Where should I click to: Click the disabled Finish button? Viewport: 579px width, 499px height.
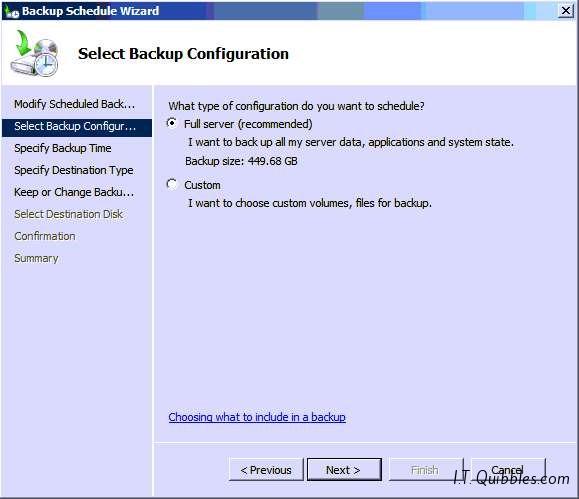tap(426, 470)
